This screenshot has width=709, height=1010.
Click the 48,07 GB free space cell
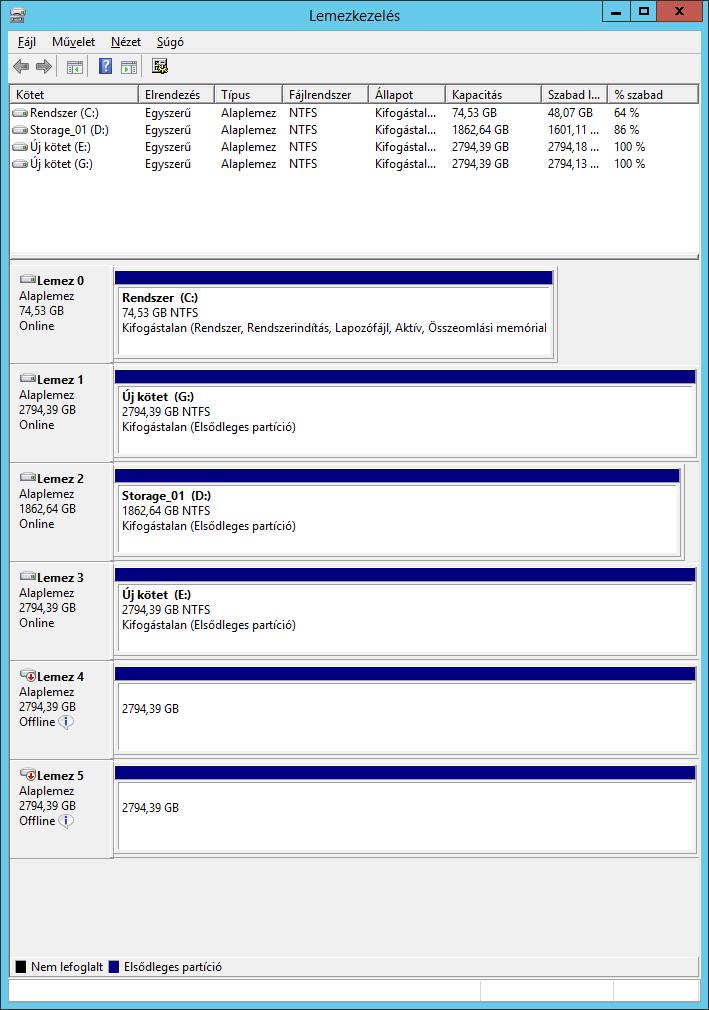[570, 113]
